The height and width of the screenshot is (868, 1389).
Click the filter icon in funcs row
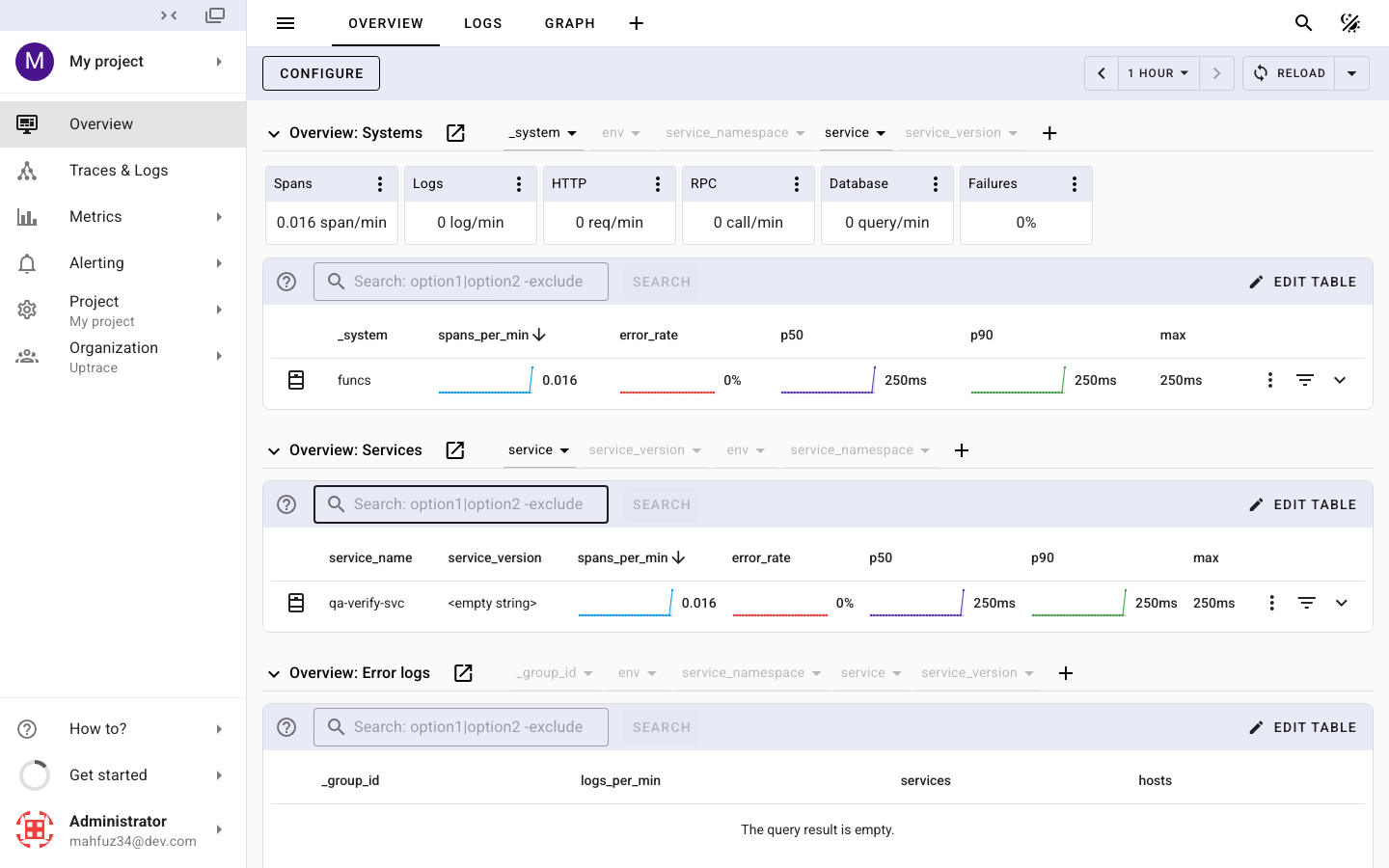pyautogui.click(x=1305, y=380)
